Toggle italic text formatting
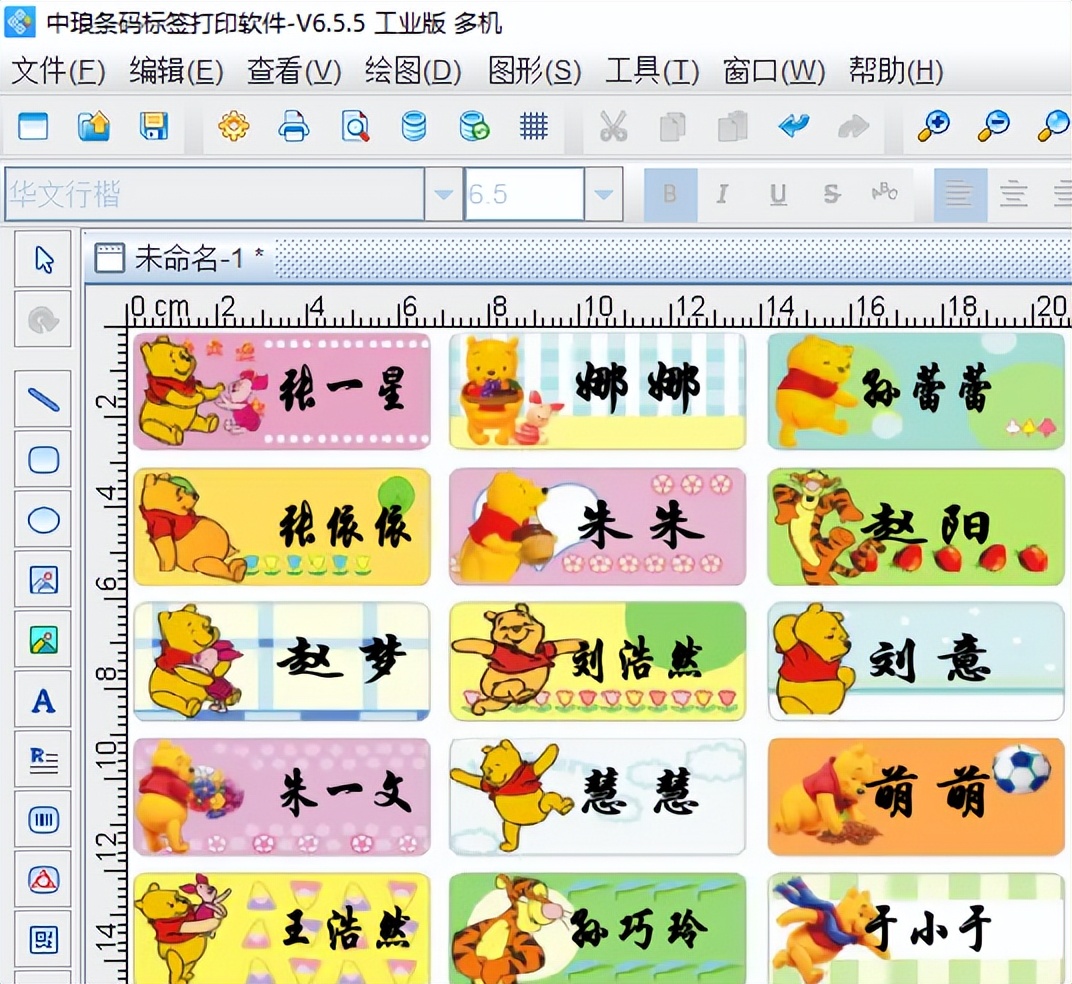Image resolution: width=1072 pixels, height=984 pixels. point(722,194)
